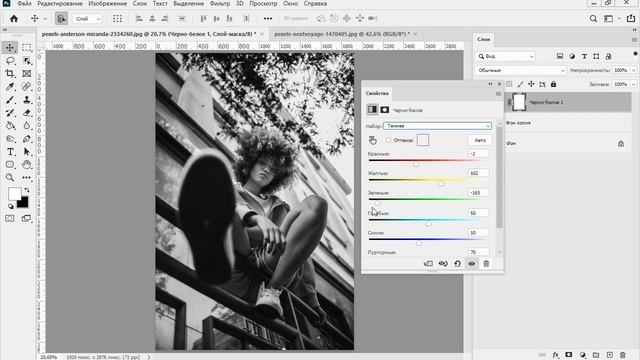640x360 pixels.
Task: Select the Crop tool
Action: [10, 73]
